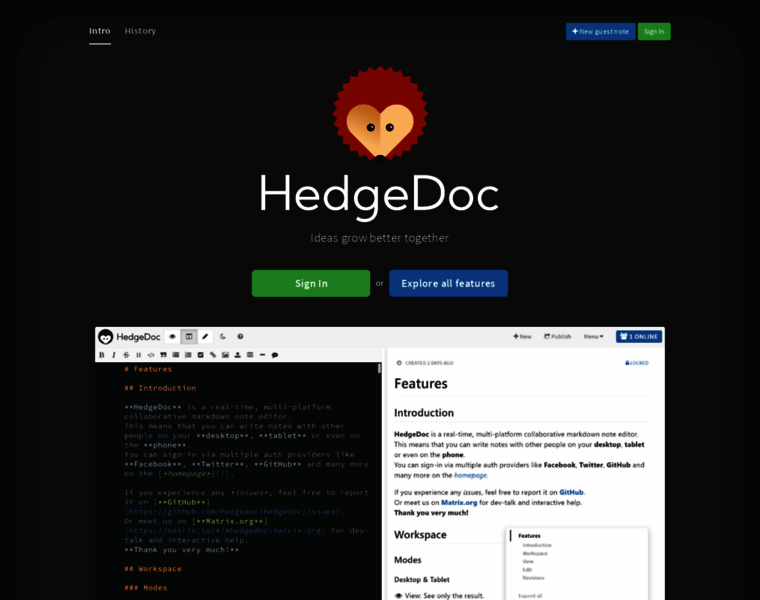Screen dimensions: 760x600
Task: Click the insert link chain icon
Action: 213,355
